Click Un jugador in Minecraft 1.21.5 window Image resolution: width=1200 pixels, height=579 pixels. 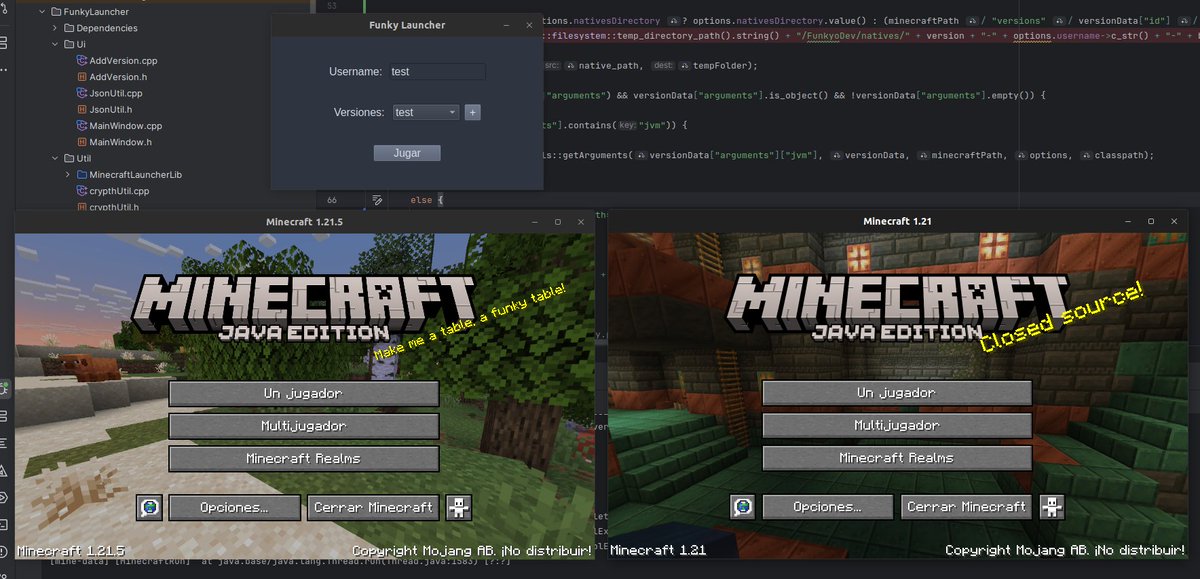click(304, 393)
